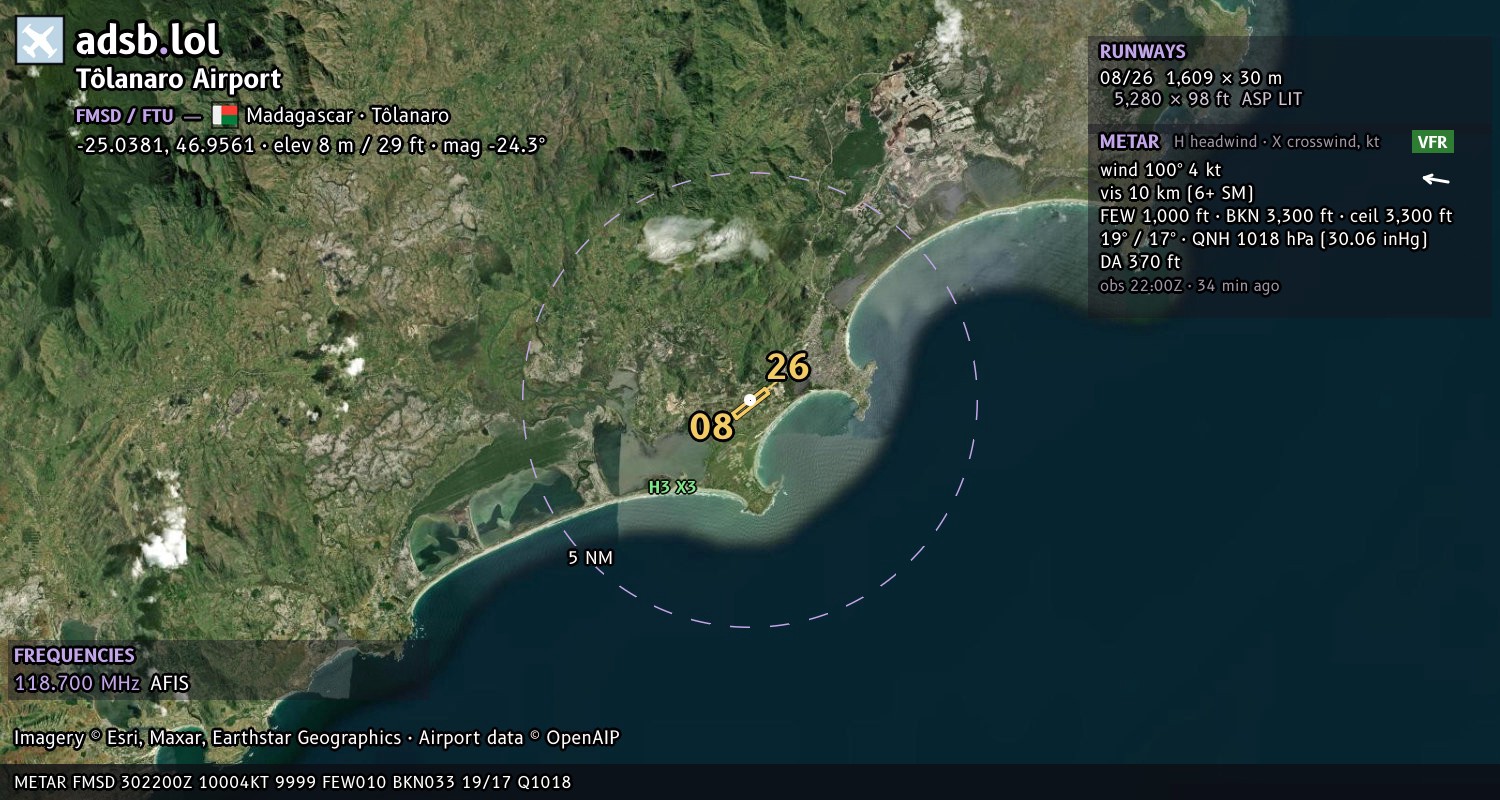This screenshot has height=800, width=1500.
Task: Click runway end marker 26
Action: click(x=787, y=367)
